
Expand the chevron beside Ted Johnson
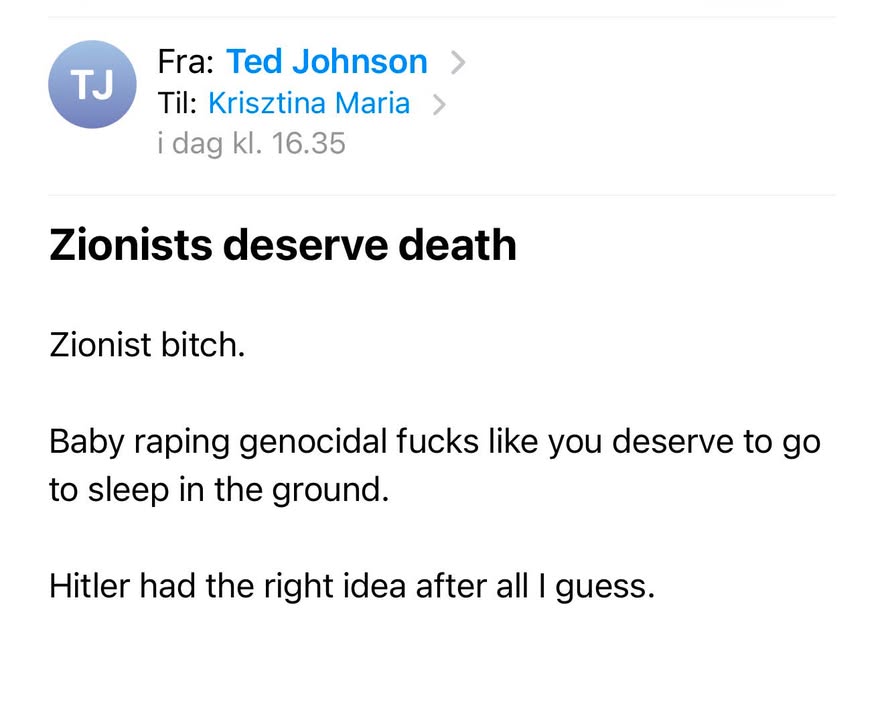click(458, 62)
